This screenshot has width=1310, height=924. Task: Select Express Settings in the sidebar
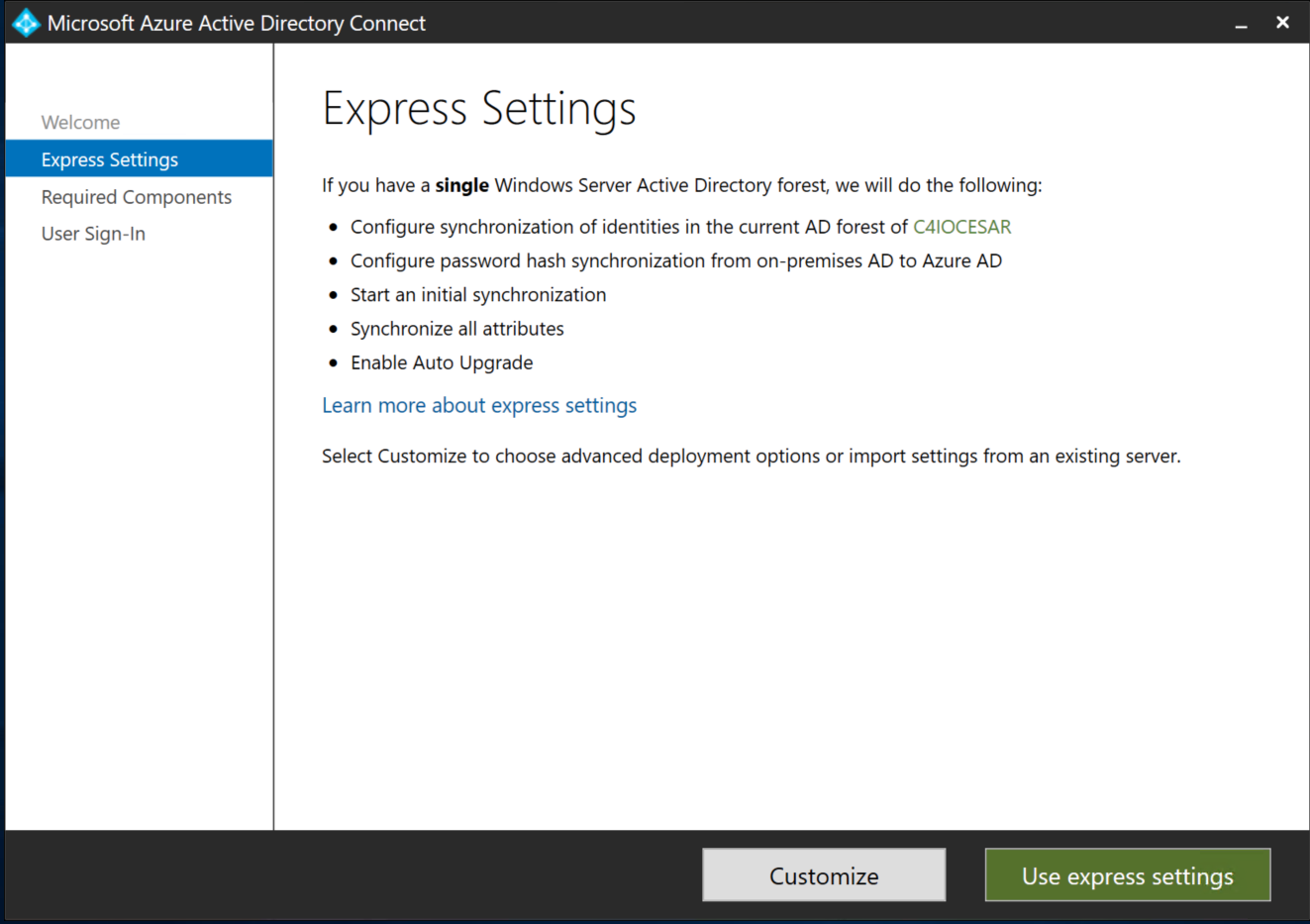[110, 159]
